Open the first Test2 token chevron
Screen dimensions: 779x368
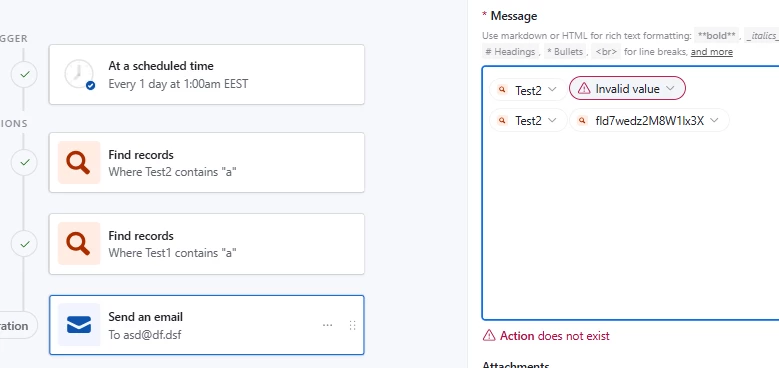click(552, 90)
